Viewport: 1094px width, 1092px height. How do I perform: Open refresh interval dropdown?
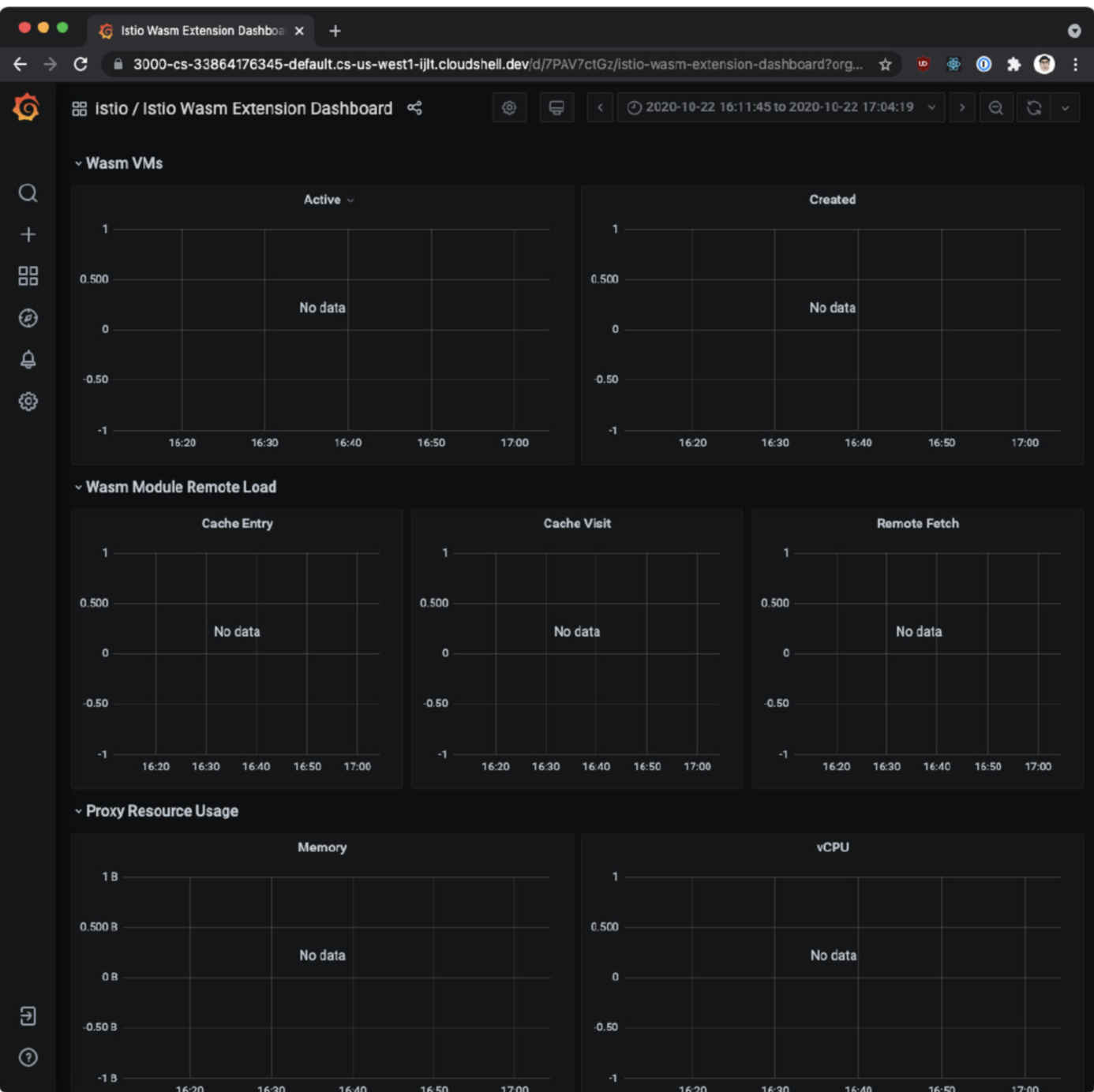click(1066, 107)
